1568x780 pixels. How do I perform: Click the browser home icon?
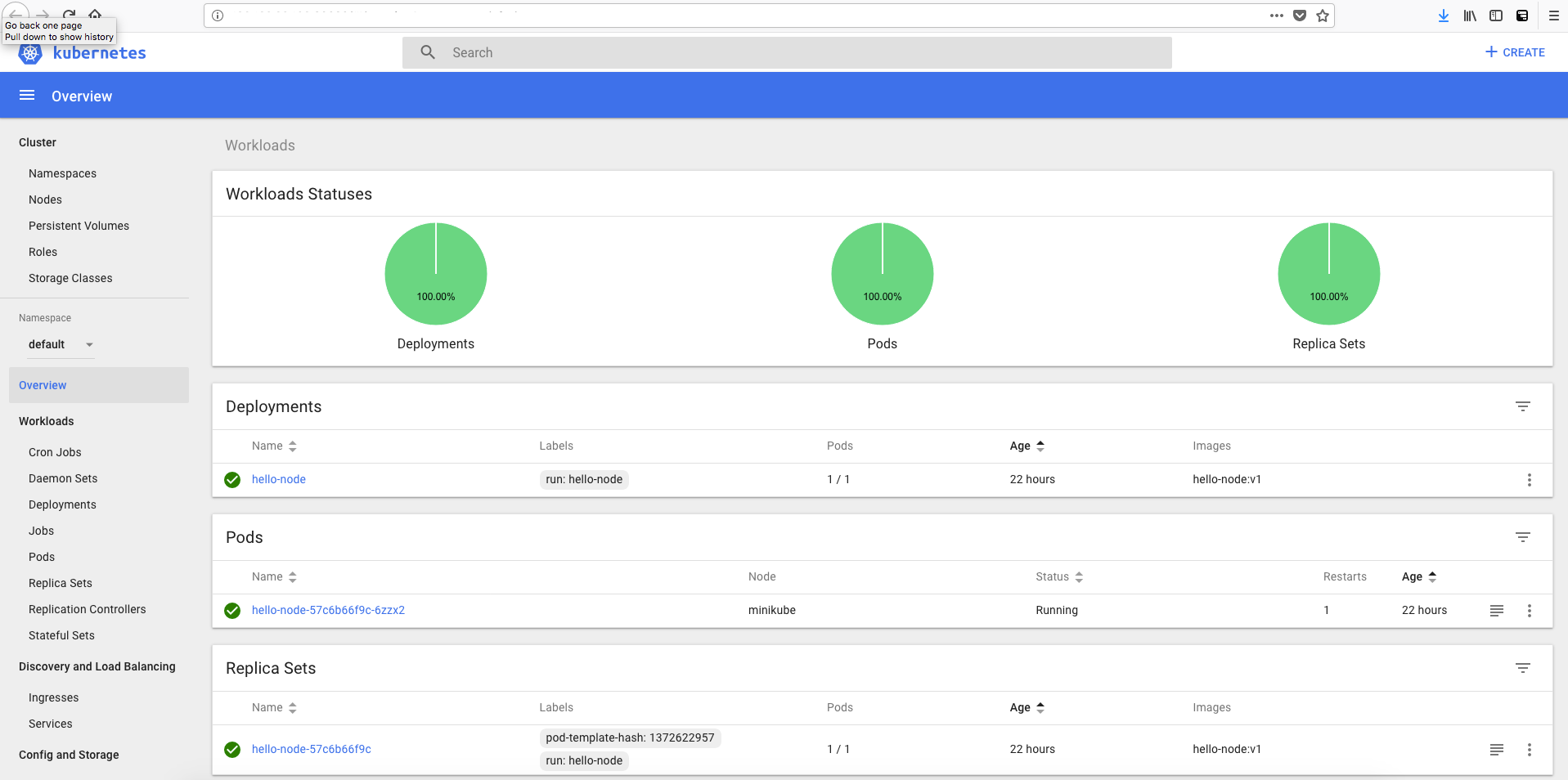(x=95, y=14)
